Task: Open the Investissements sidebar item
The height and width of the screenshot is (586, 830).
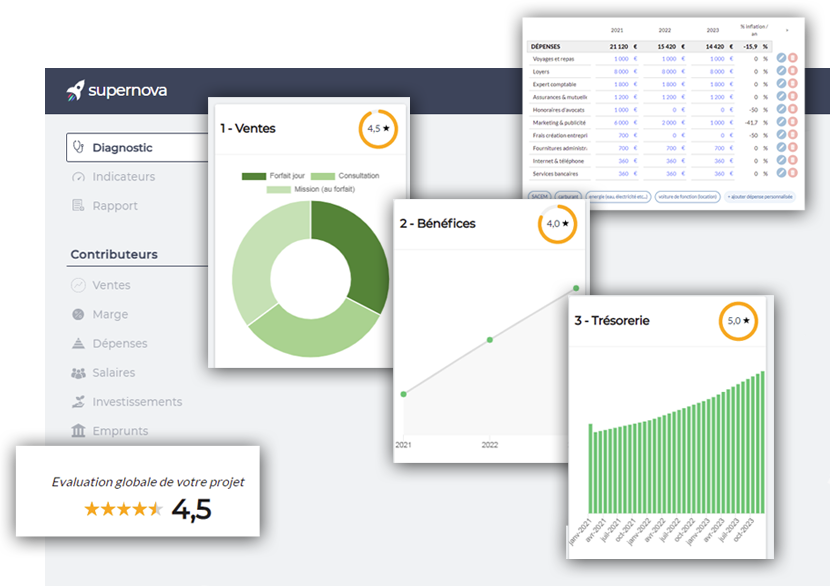Action: point(137,402)
